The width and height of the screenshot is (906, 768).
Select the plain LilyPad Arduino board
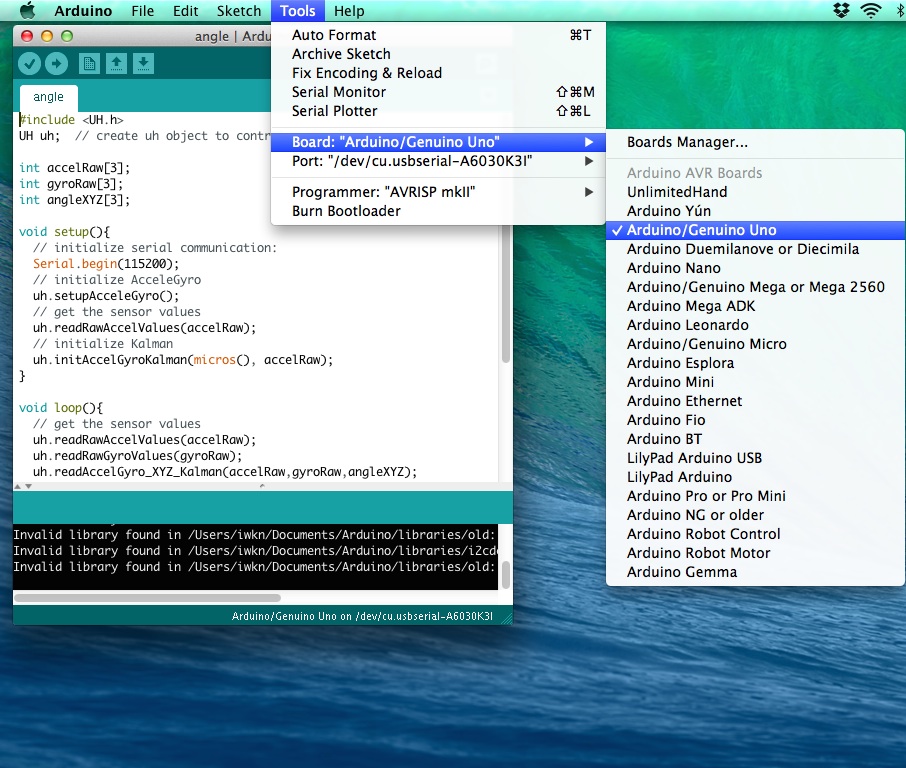755,477
